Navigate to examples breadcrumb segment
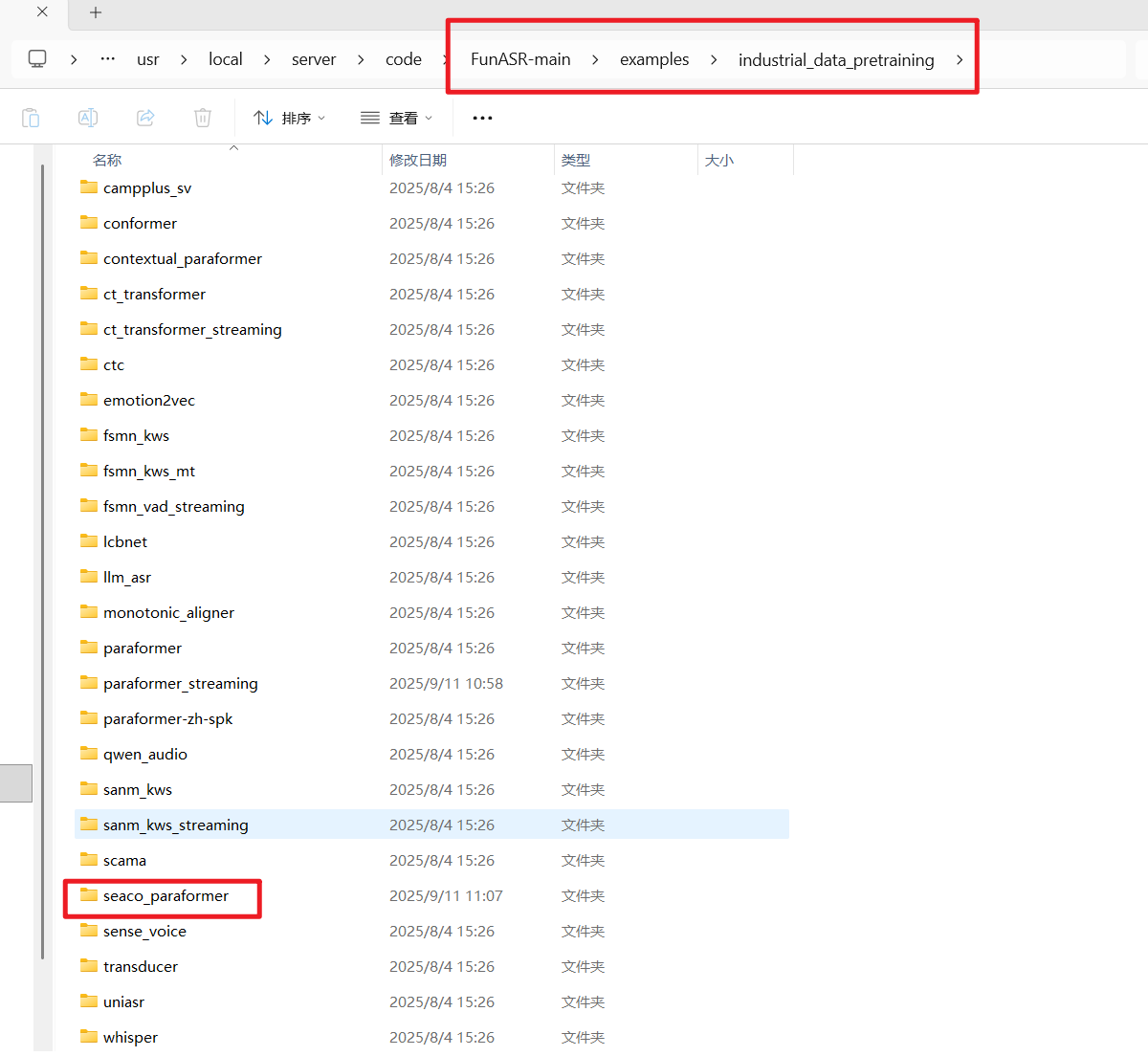 point(654,59)
